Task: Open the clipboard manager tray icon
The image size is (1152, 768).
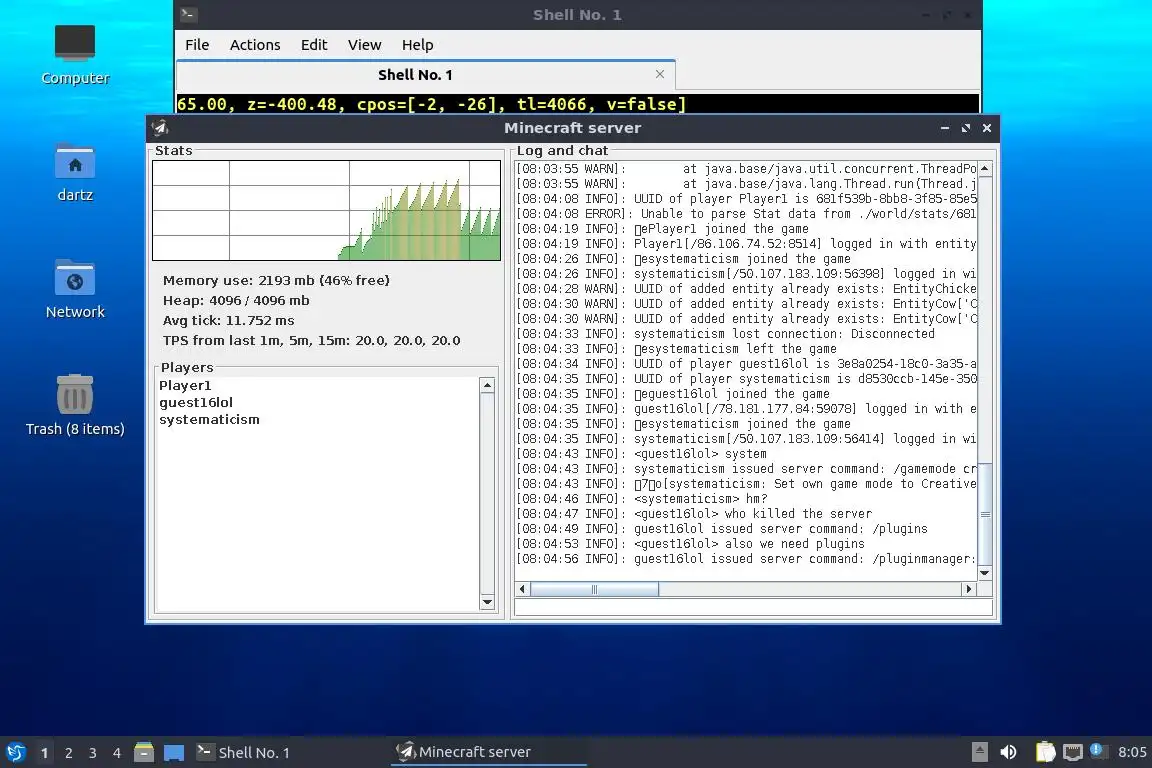Action: tap(1045, 752)
